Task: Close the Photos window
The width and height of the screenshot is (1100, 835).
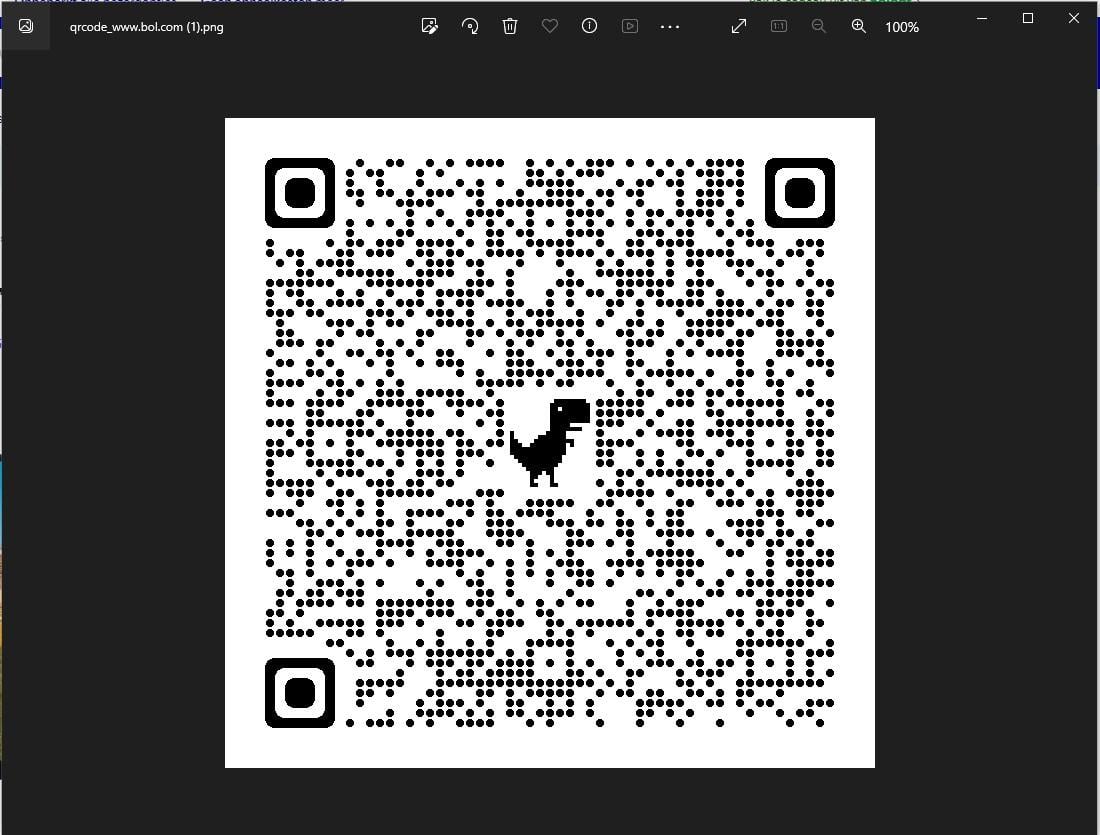Action: tap(1074, 18)
